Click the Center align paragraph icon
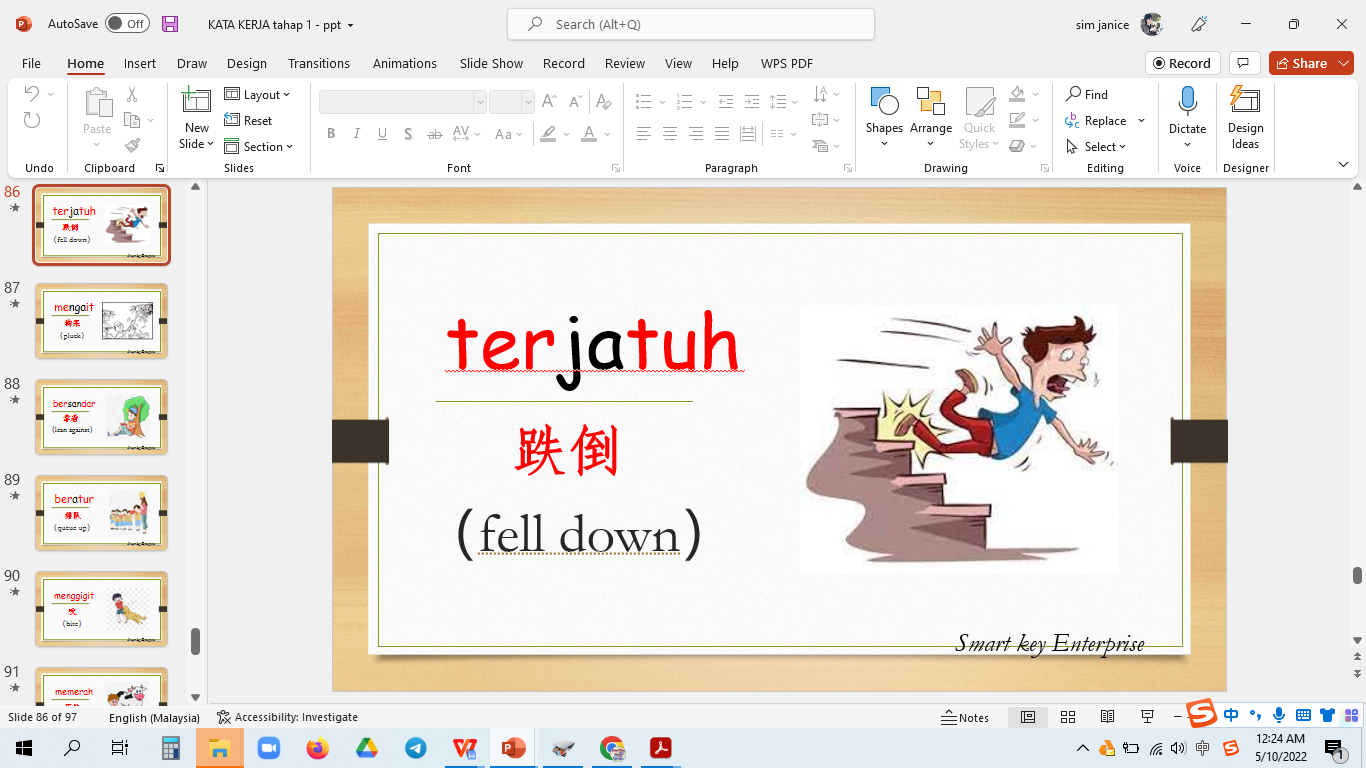 click(x=669, y=132)
